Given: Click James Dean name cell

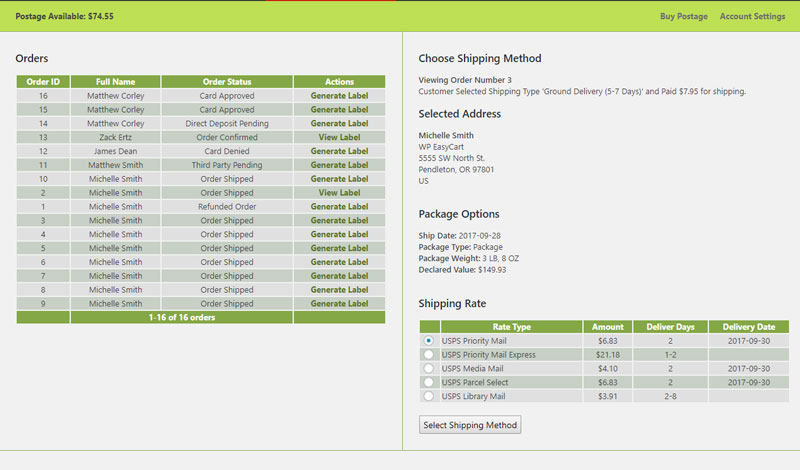Looking at the screenshot, I should click(115, 151).
